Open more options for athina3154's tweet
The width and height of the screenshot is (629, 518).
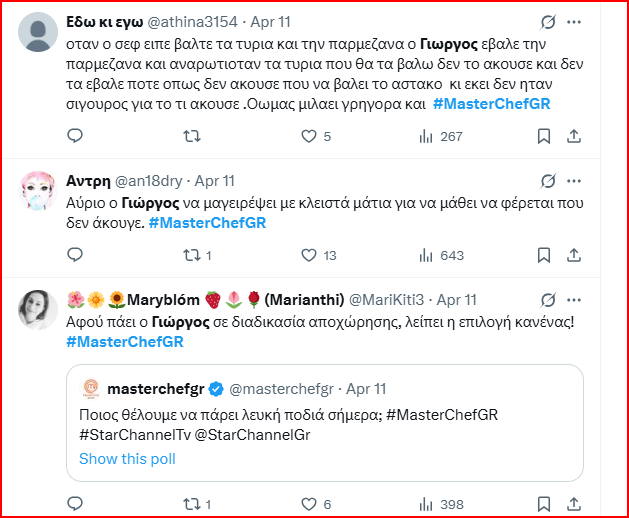click(x=572, y=21)
